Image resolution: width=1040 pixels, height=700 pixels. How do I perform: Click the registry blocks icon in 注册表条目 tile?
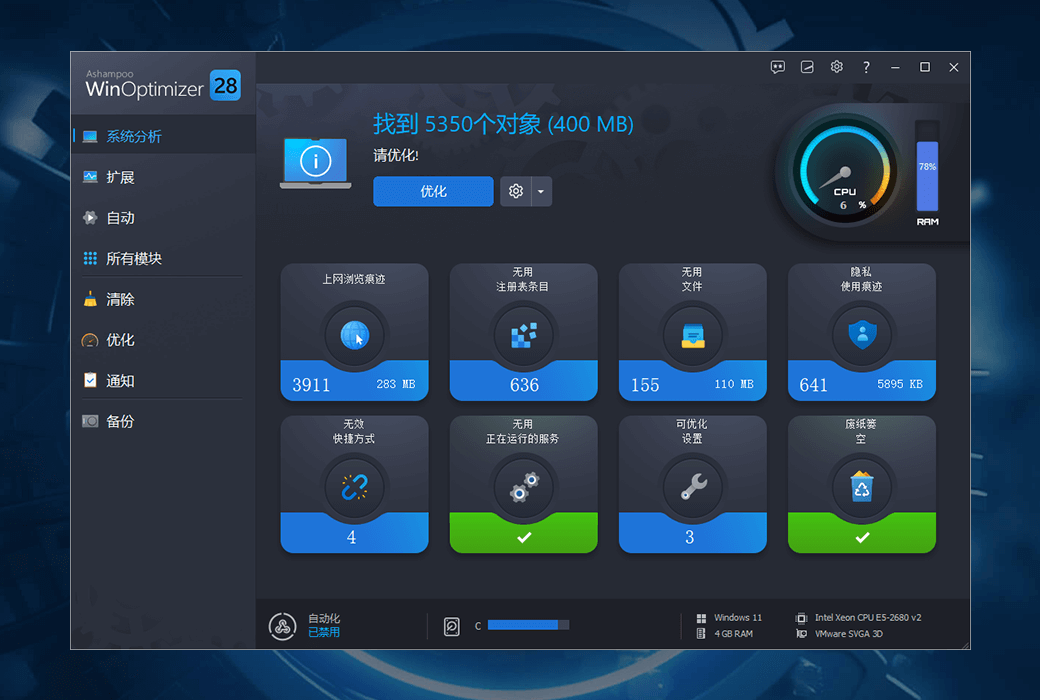pyautogui.click(x=524, y=335)
